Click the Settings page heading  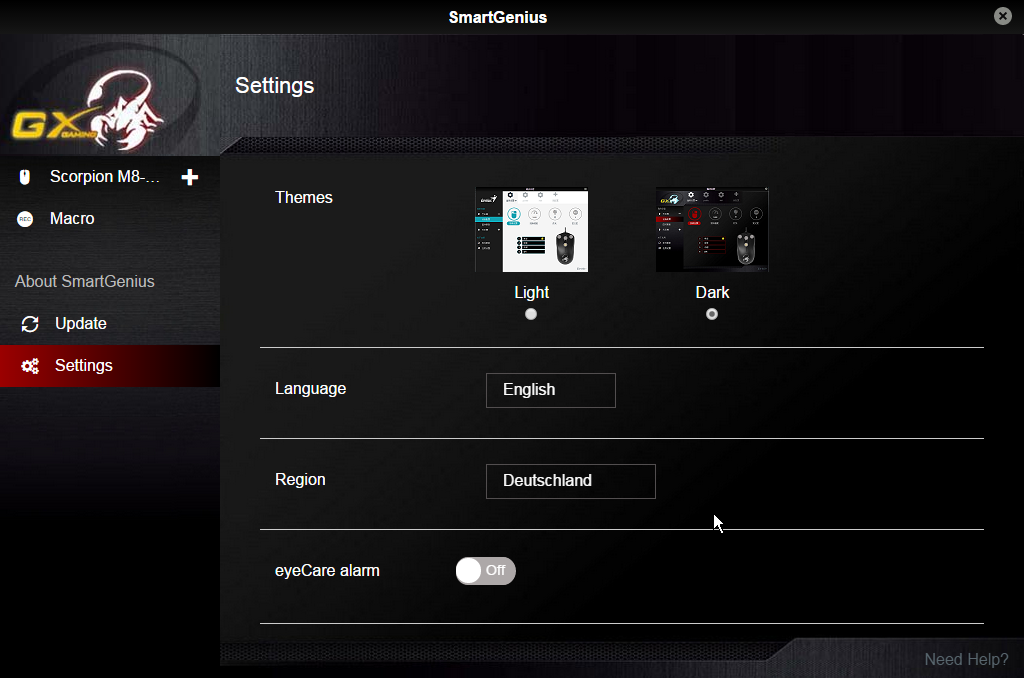coord(274,86)
